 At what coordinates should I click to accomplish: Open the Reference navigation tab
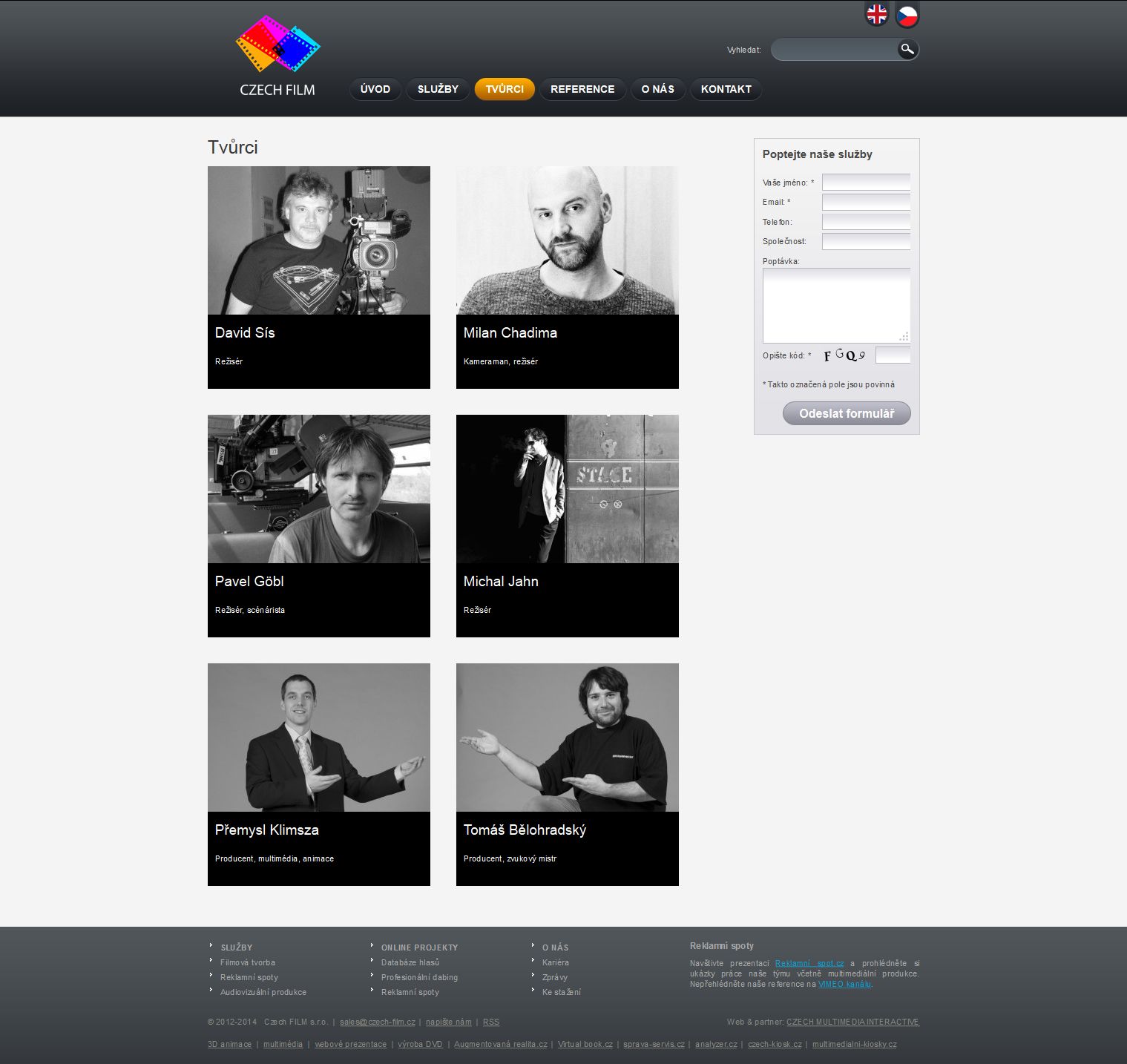tap(582, 89)
